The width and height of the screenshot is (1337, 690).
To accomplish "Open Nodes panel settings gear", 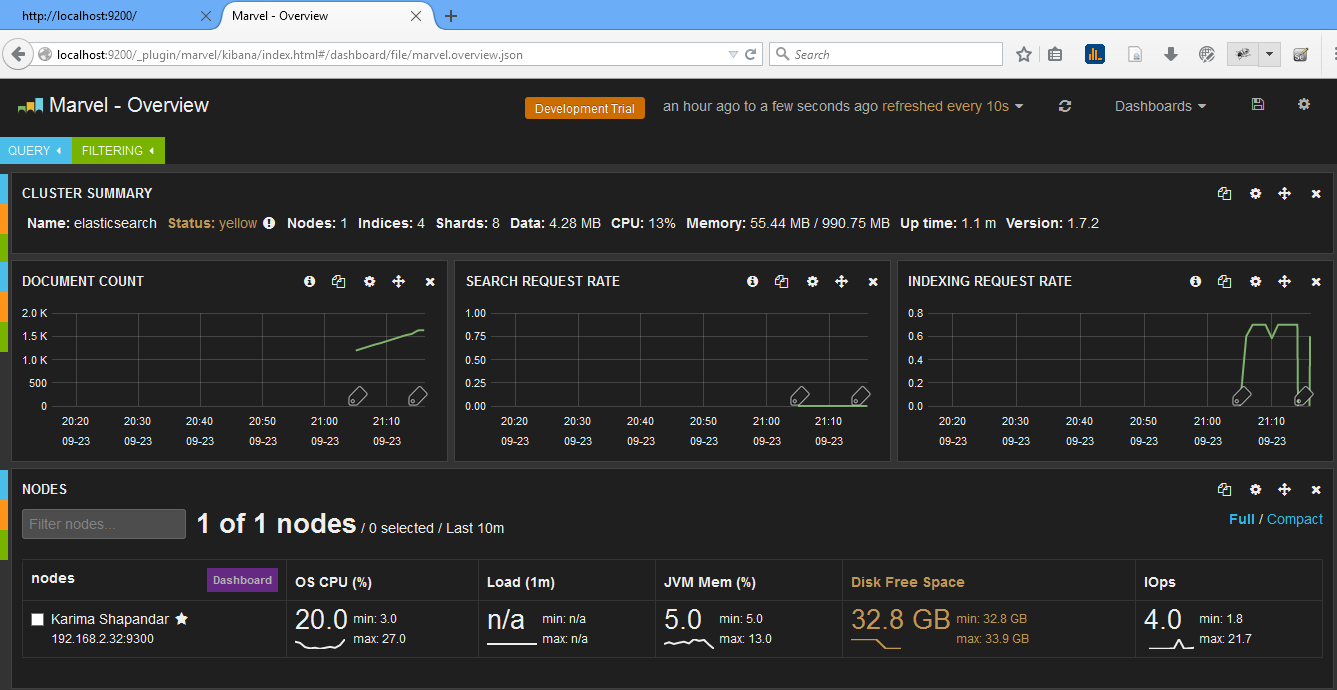I will [x=1255, y=490].
